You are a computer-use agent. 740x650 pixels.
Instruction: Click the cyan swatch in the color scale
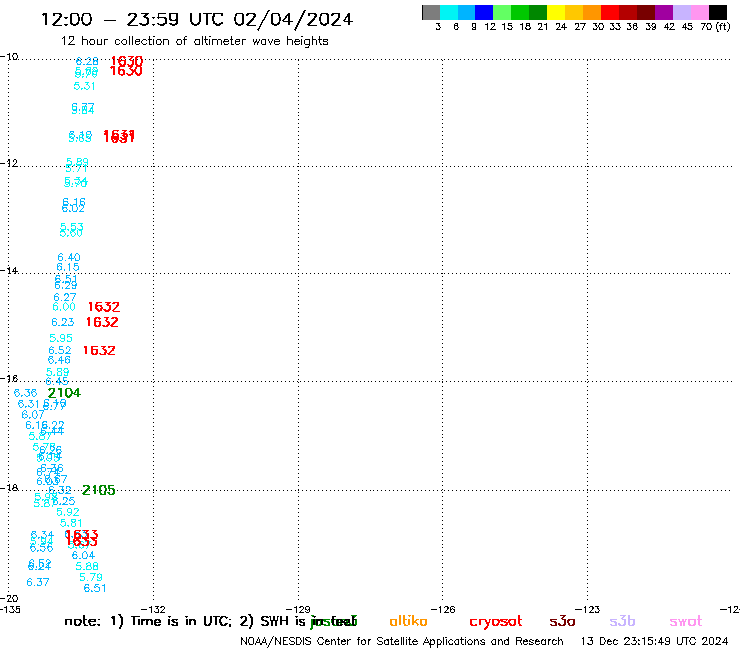449,12
